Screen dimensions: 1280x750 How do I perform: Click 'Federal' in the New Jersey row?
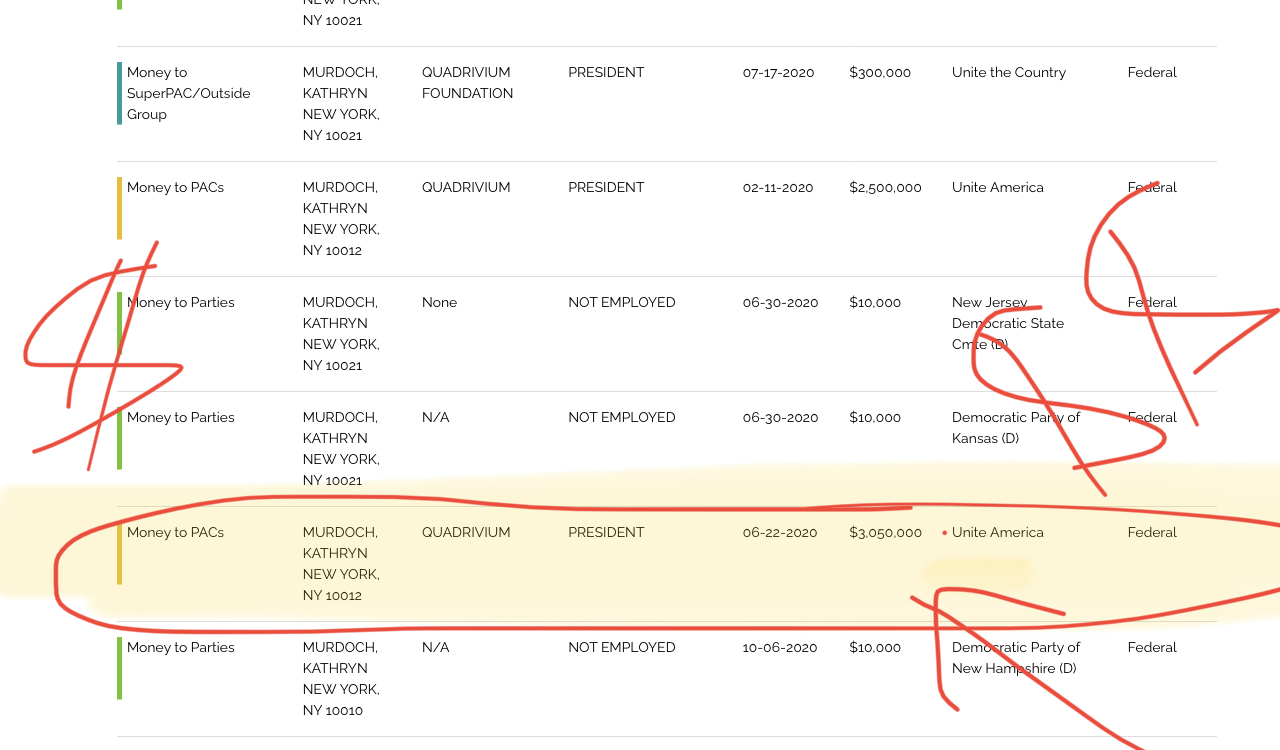(x=1152, y=302)
